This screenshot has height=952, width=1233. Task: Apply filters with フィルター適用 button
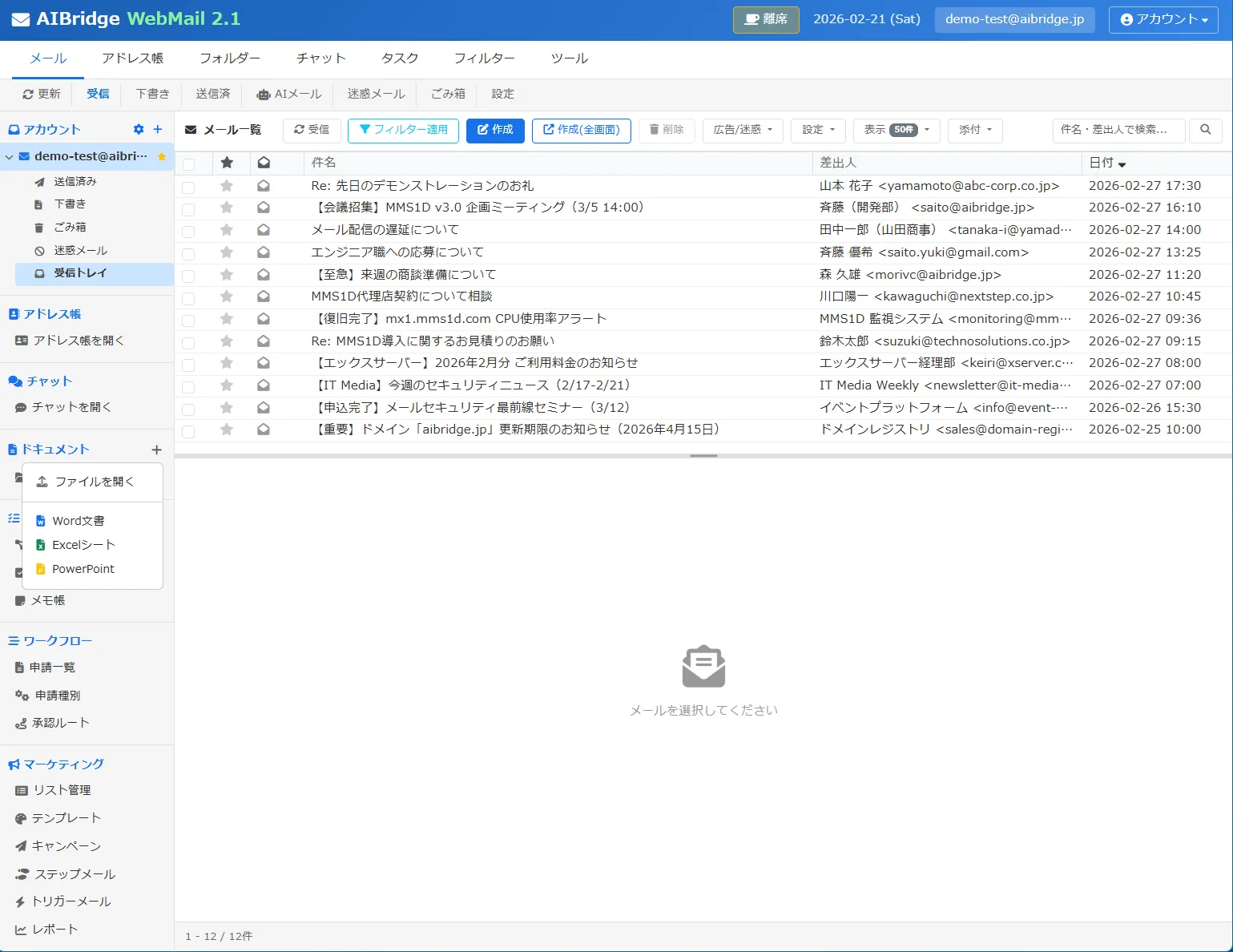(x=403, y=130)
